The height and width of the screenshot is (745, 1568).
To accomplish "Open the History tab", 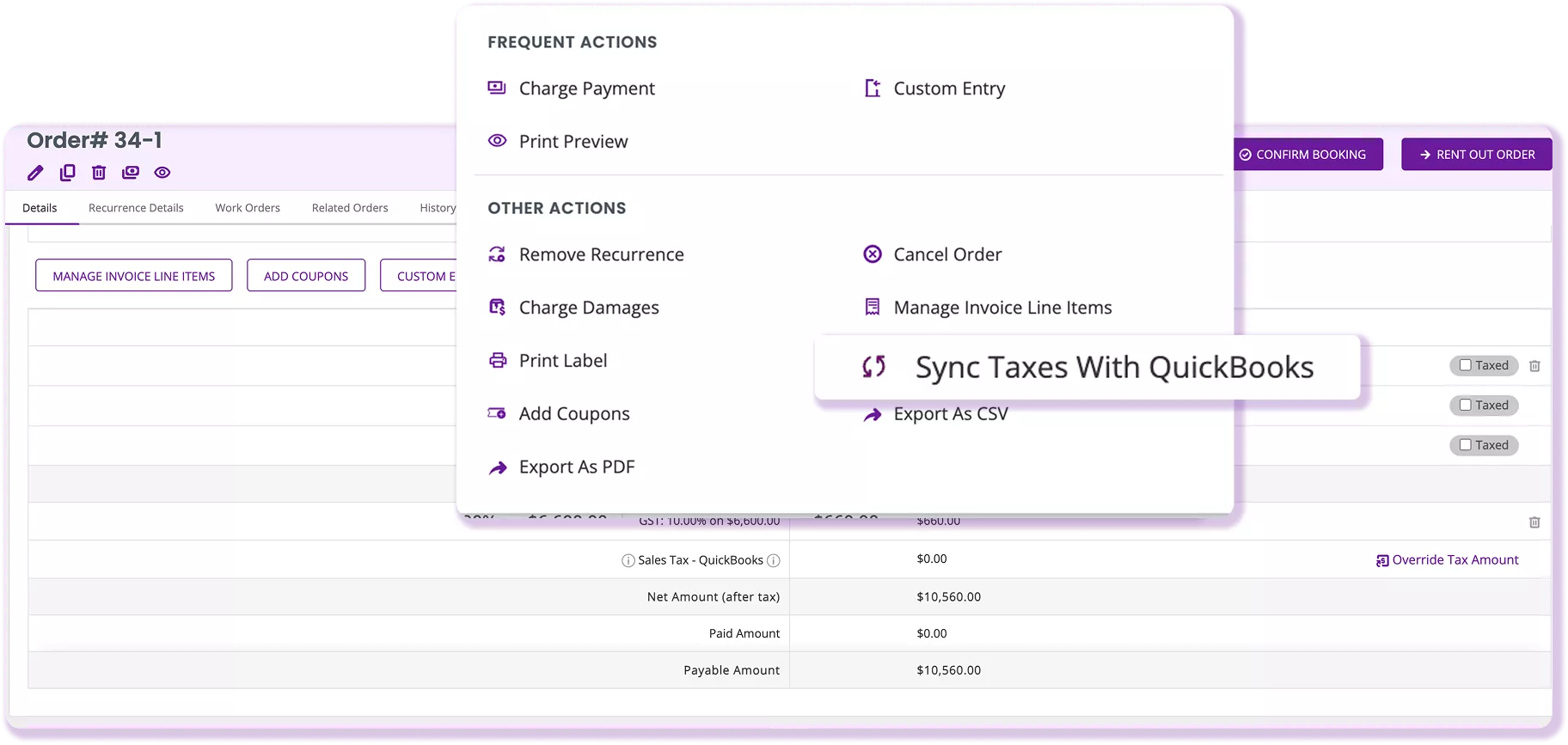I will coord(438,208).
